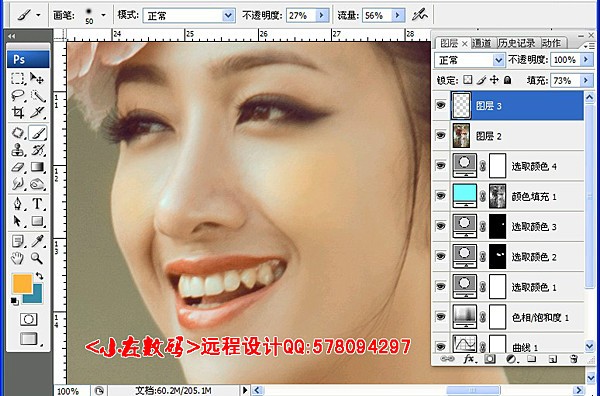600x396 pixels.
Task: Select the Pen tool
Action: (x=18, y=204)
